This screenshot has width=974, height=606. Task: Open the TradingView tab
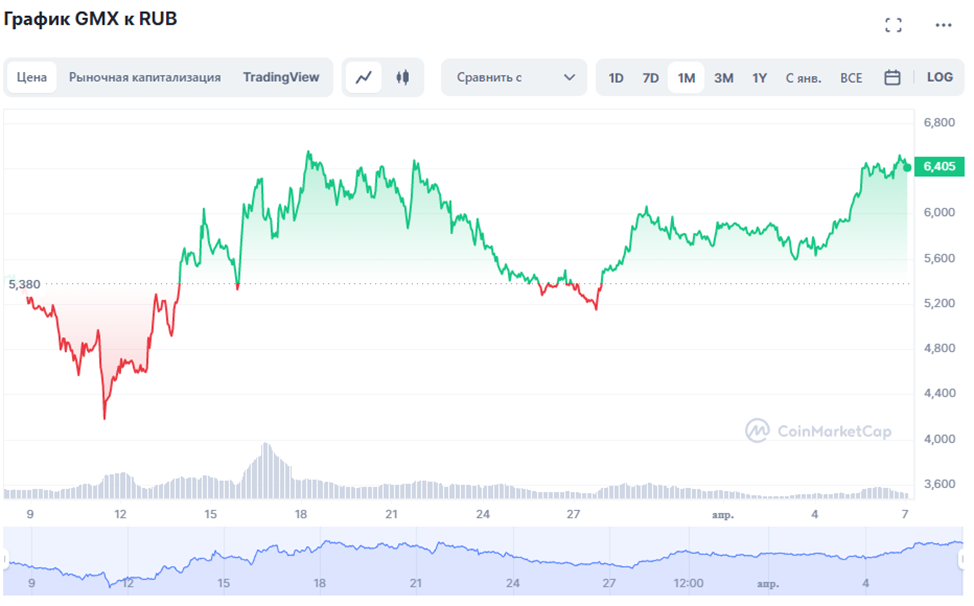[x=281, y=78]
